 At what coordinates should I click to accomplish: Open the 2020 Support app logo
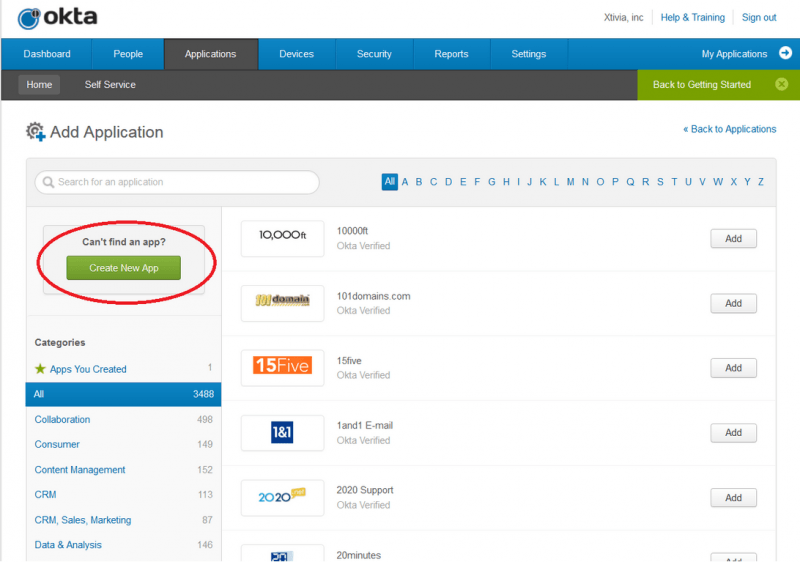[x=283, y=497]
